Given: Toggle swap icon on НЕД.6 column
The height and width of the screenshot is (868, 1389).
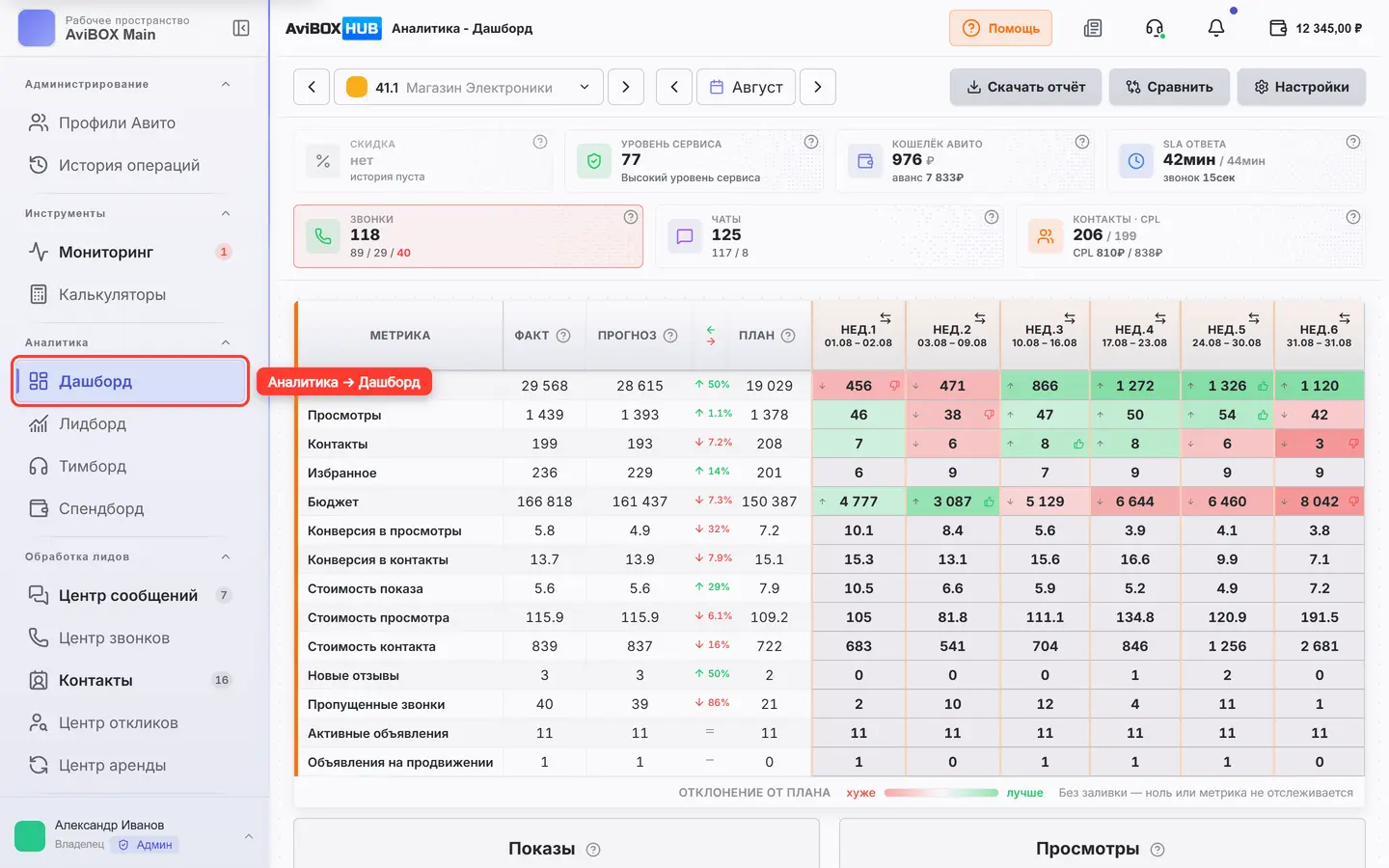Looking at the screenshot, I should (1345, 317).
